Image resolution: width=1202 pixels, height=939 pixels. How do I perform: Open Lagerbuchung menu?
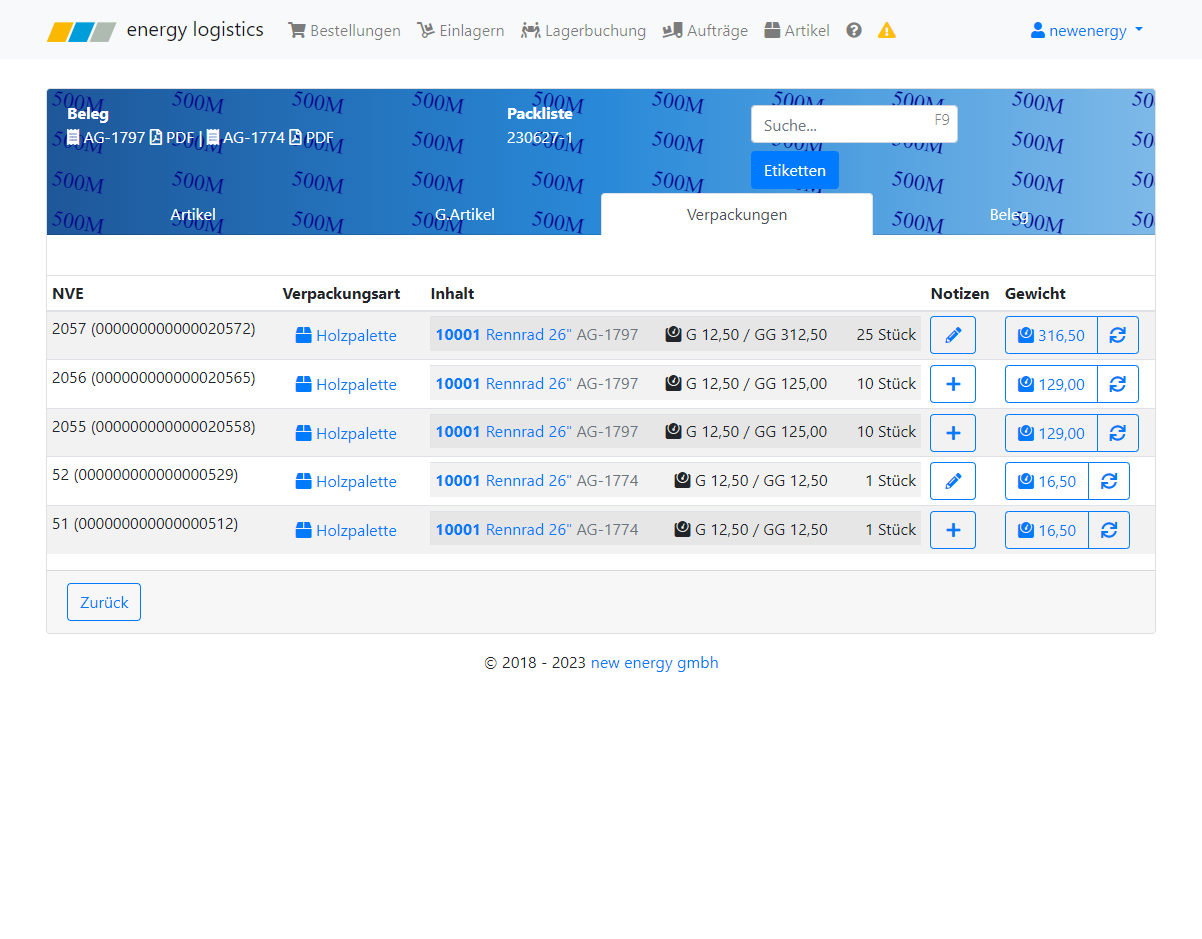583,30
